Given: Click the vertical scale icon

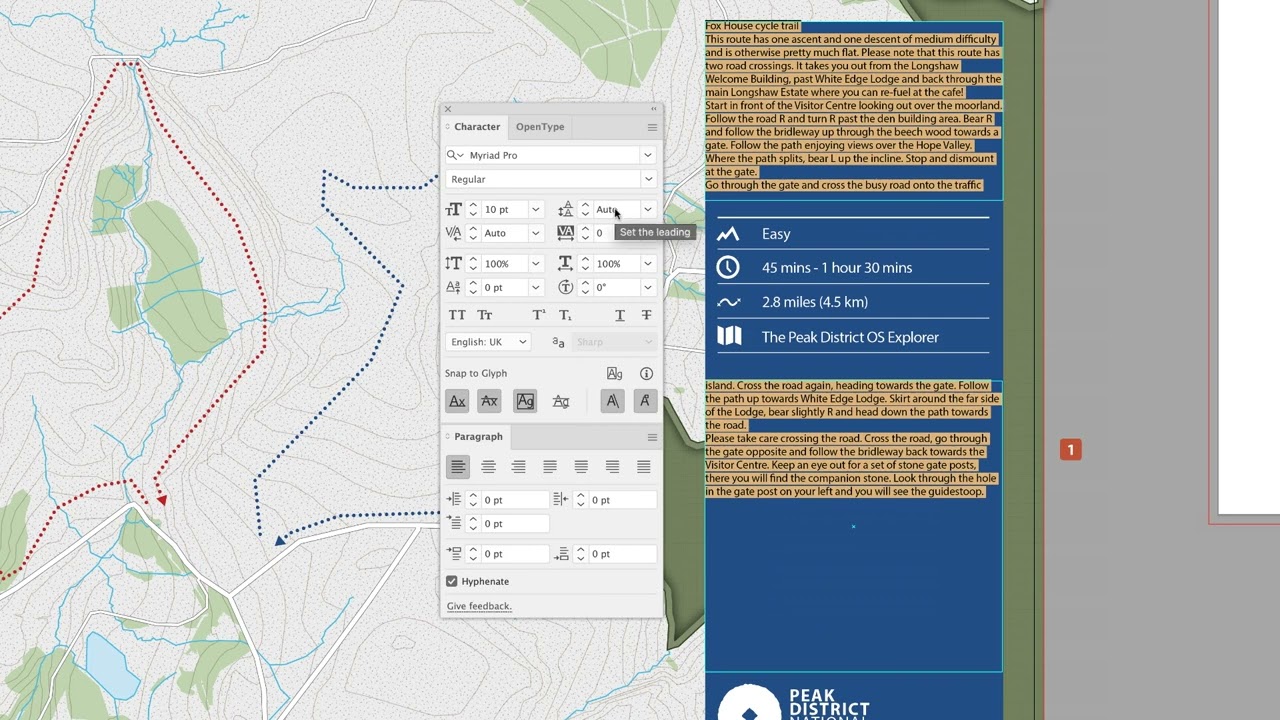Looking at the screenshot, I should [x=454, y=263].
